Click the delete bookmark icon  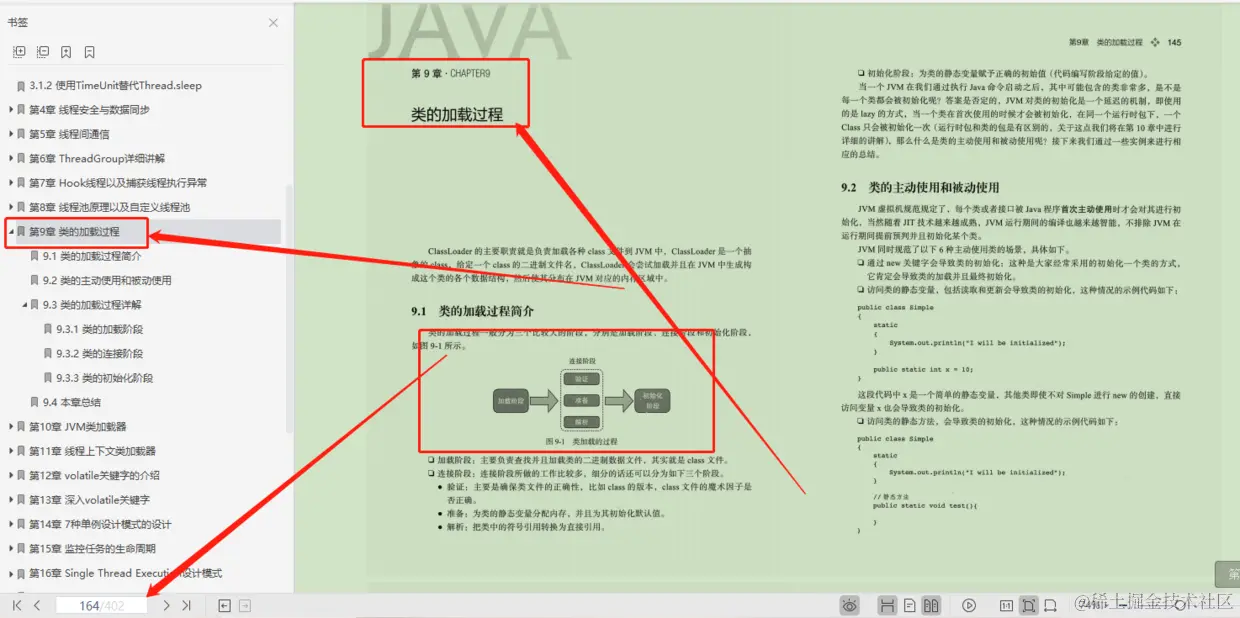coord(89,52)
